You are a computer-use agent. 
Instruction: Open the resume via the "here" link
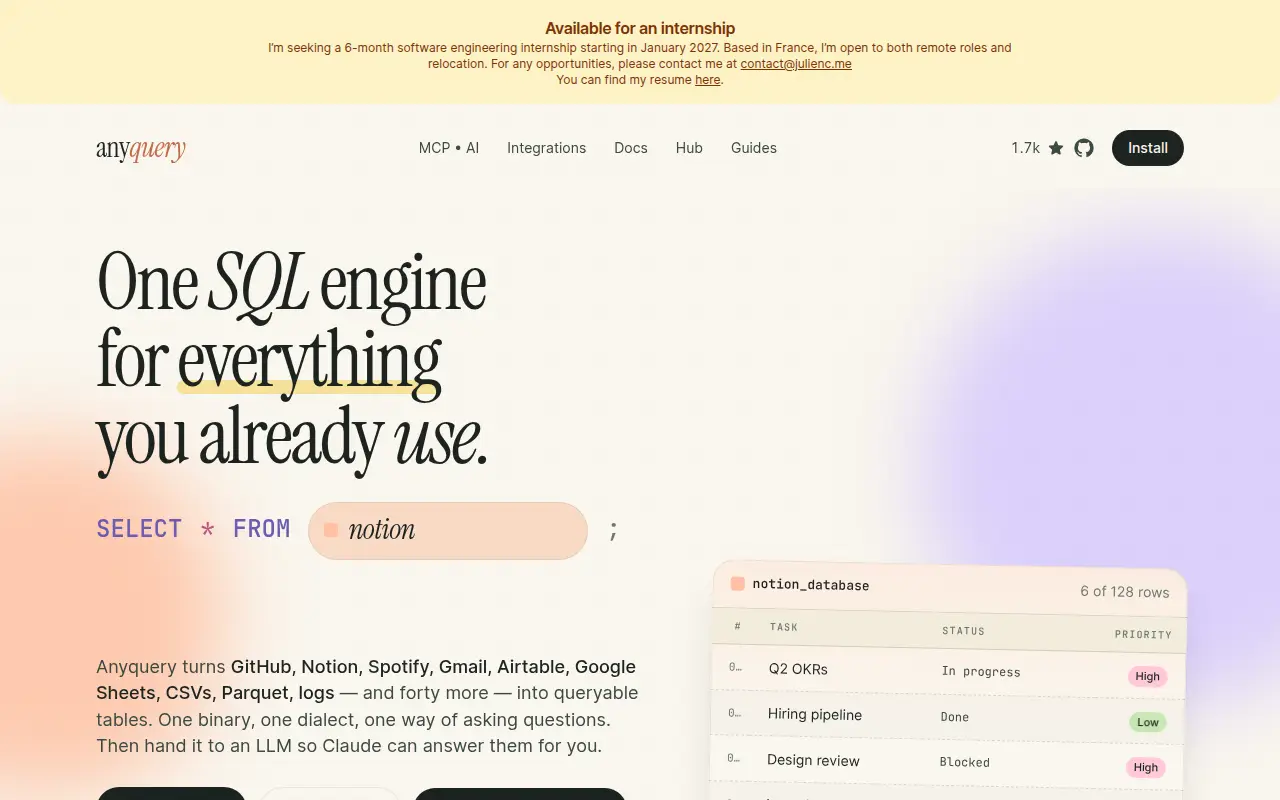(708, 80)
